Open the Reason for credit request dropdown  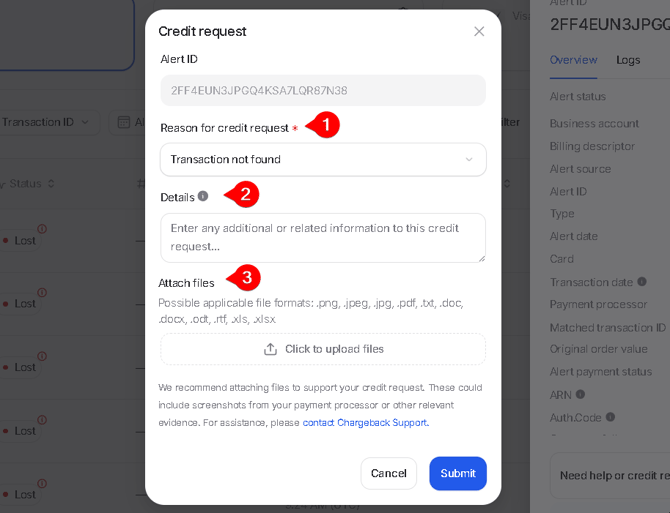point(323,159)
